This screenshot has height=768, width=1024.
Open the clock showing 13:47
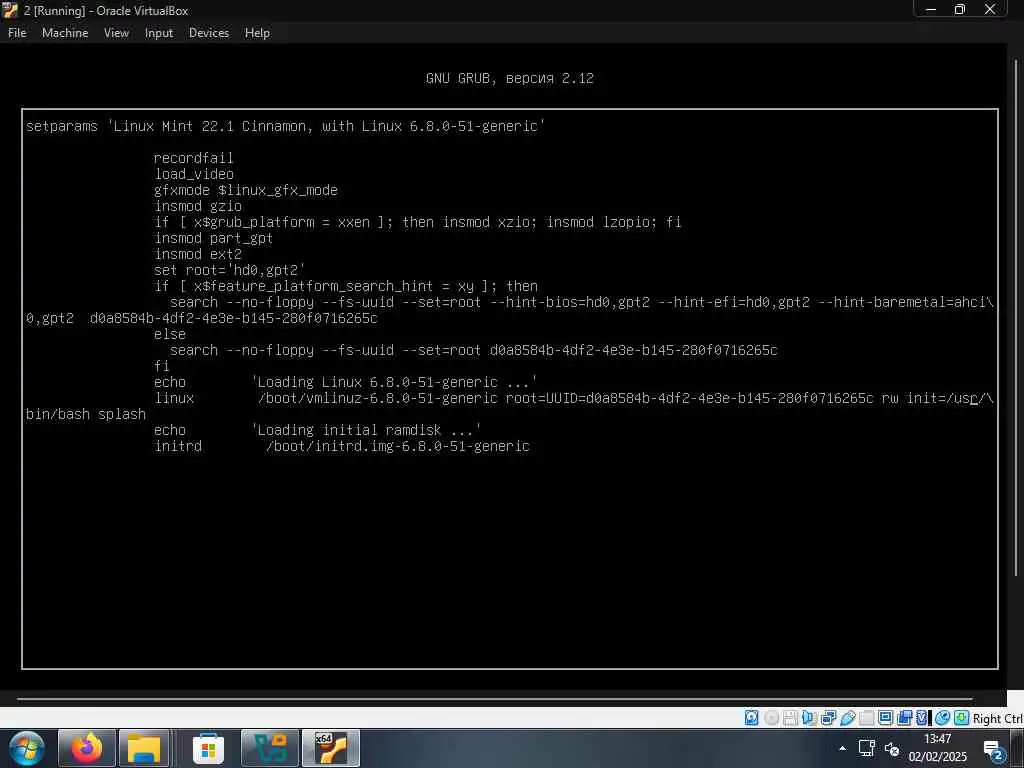[x=937, y=748]
